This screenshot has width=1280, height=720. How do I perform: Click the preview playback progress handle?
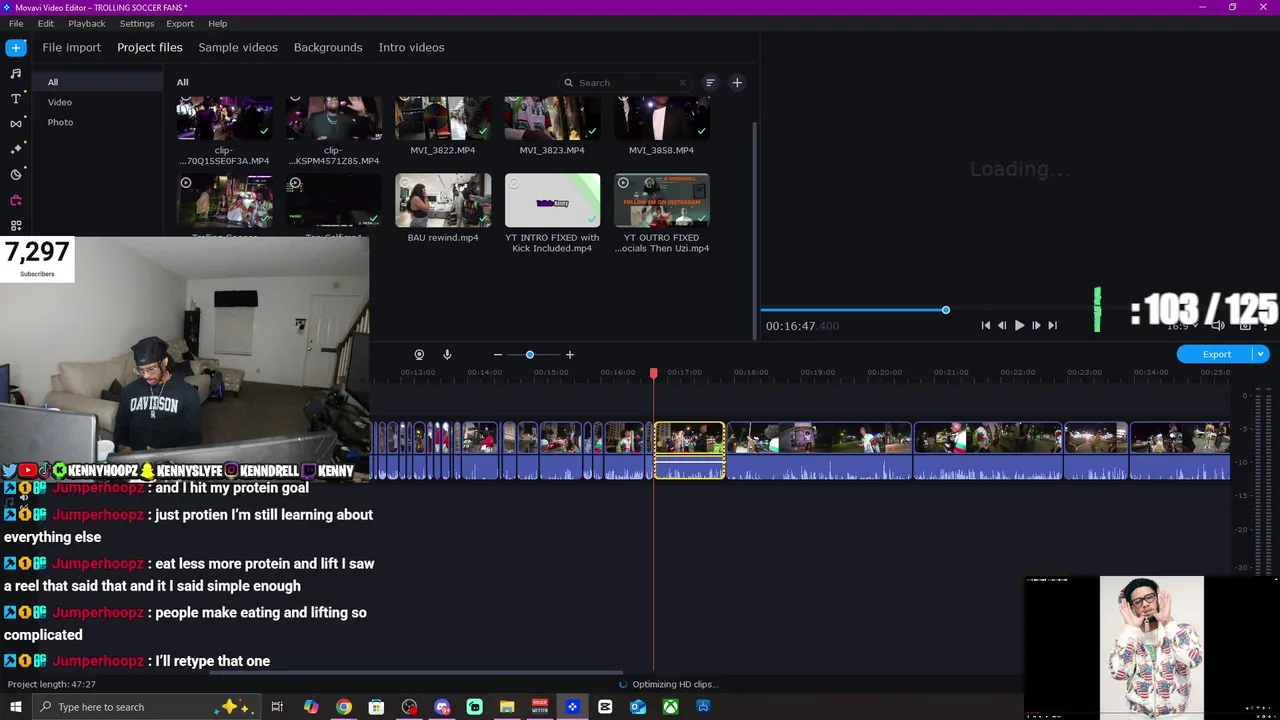pyautogui.click(x=945, y=310)
